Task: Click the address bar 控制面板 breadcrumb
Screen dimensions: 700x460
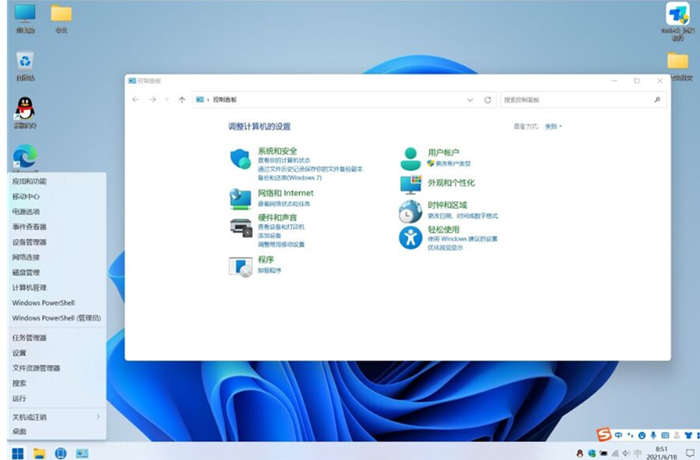Action: point(225,100)
